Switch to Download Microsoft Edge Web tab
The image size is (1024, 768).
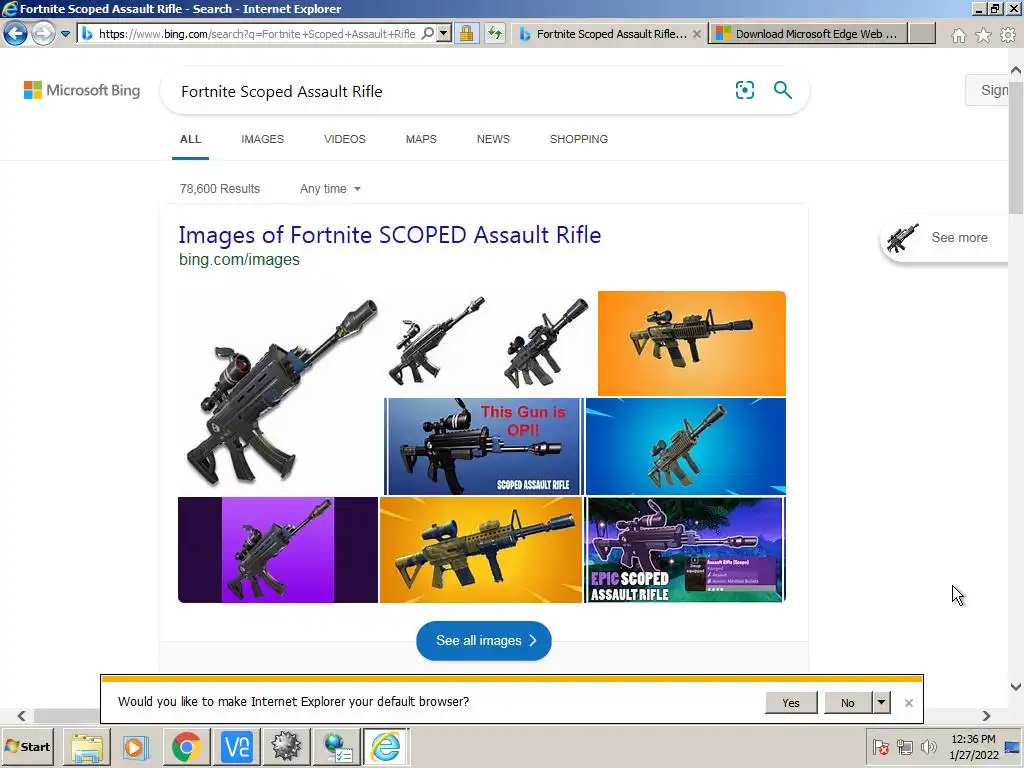coord(807,34)
